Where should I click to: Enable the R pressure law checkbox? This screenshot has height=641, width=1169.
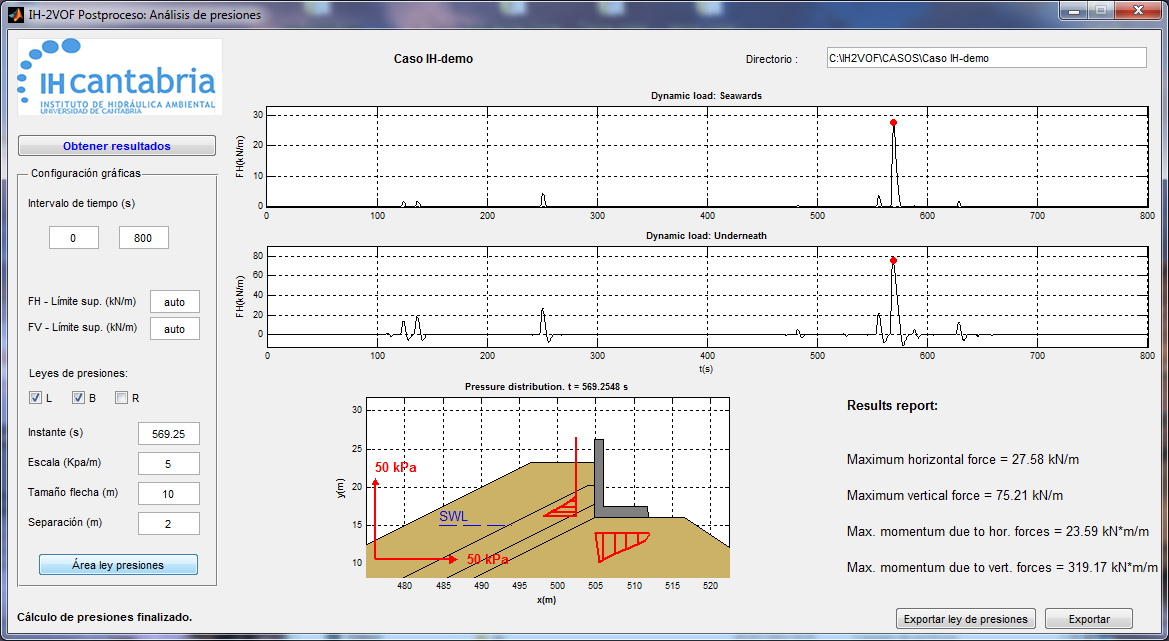tap(122, 398)
